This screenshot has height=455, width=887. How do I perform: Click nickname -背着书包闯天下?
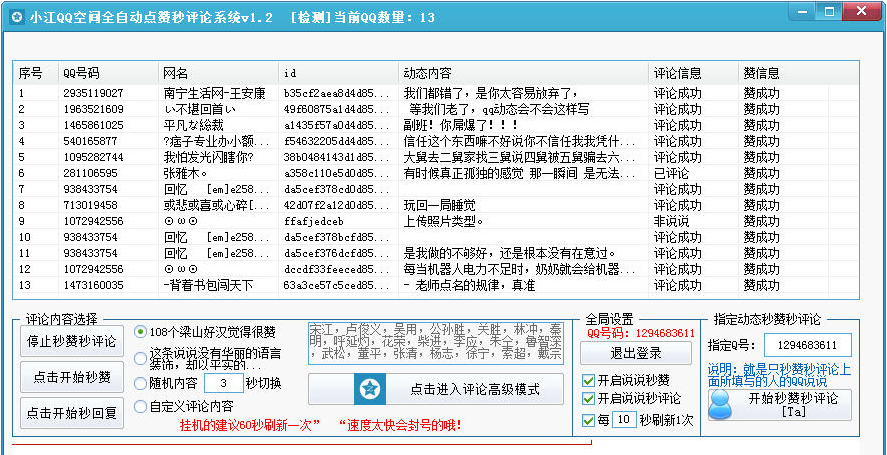(208, 286)
